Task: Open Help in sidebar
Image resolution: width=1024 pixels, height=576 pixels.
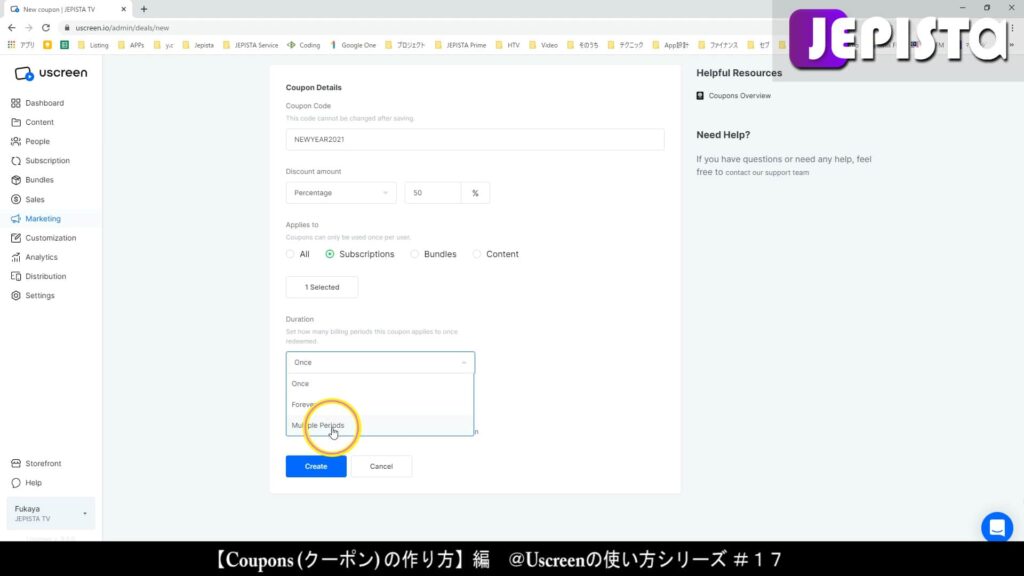Action: pos(27,483)
